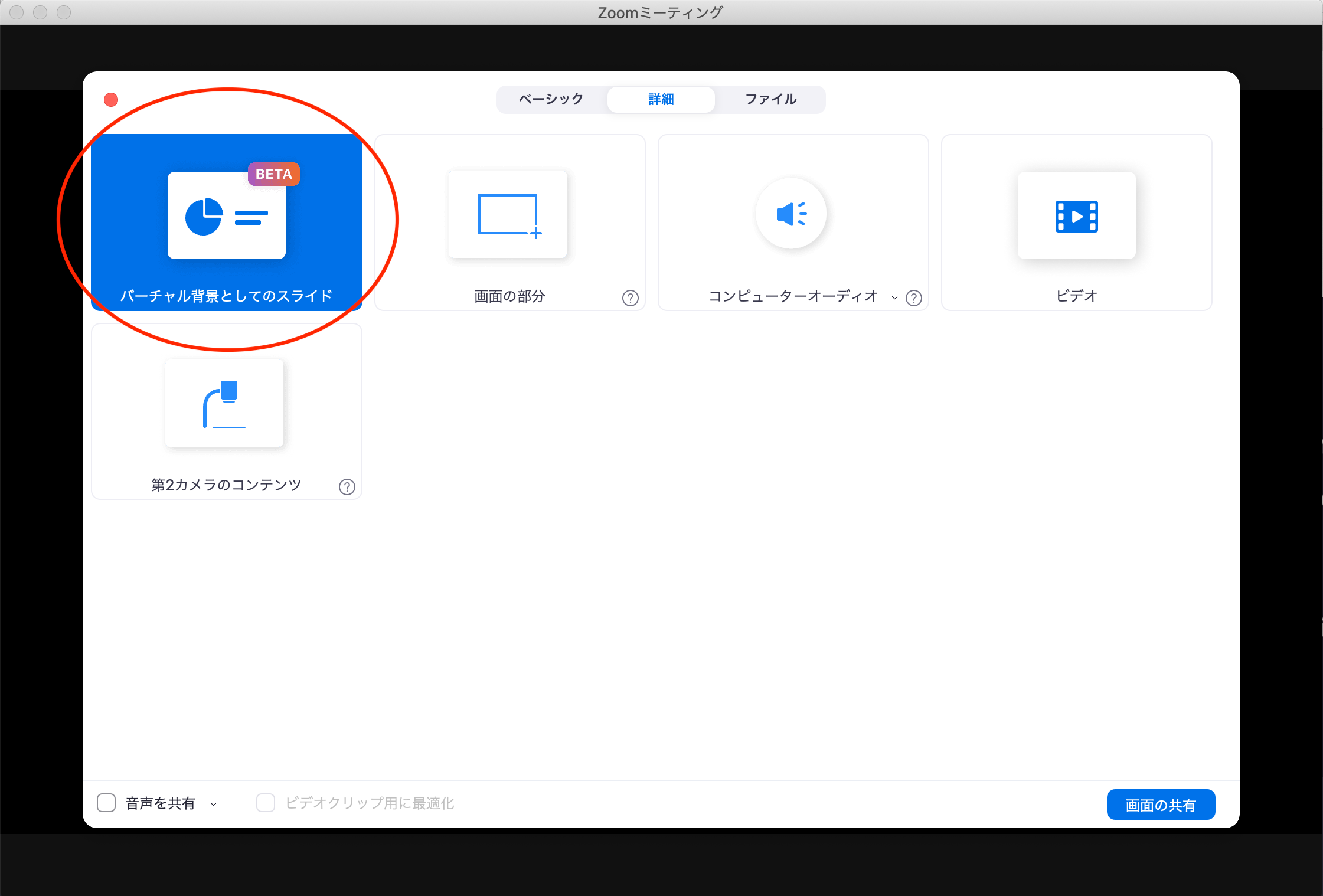Choose the computer audio speaker icon

[x=791, y=214]
